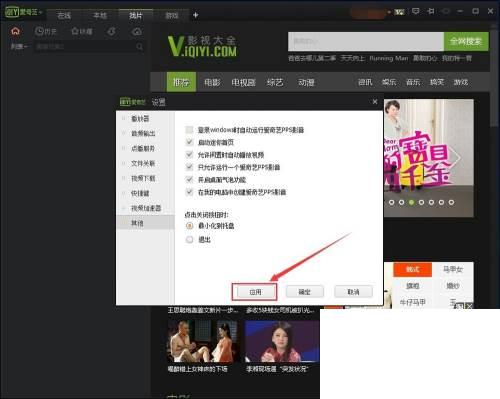Viewport: 500px width, 399px height.
Task: Switch to the 在线 tab
Action: pyautogui.click(x=64, y=15)
